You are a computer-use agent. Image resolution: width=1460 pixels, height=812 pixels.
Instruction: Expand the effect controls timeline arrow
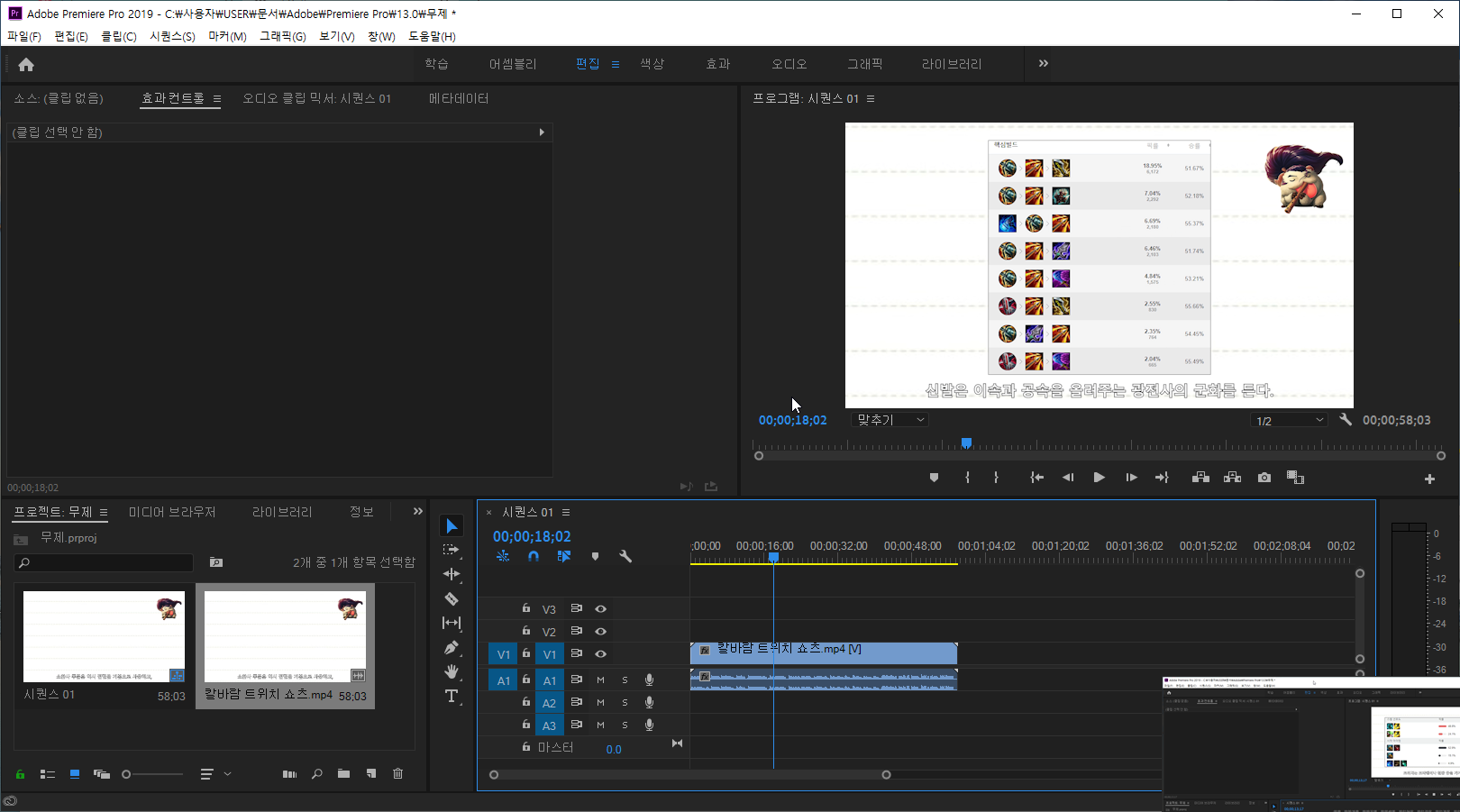pyautogui.click(x=542, y=132)
